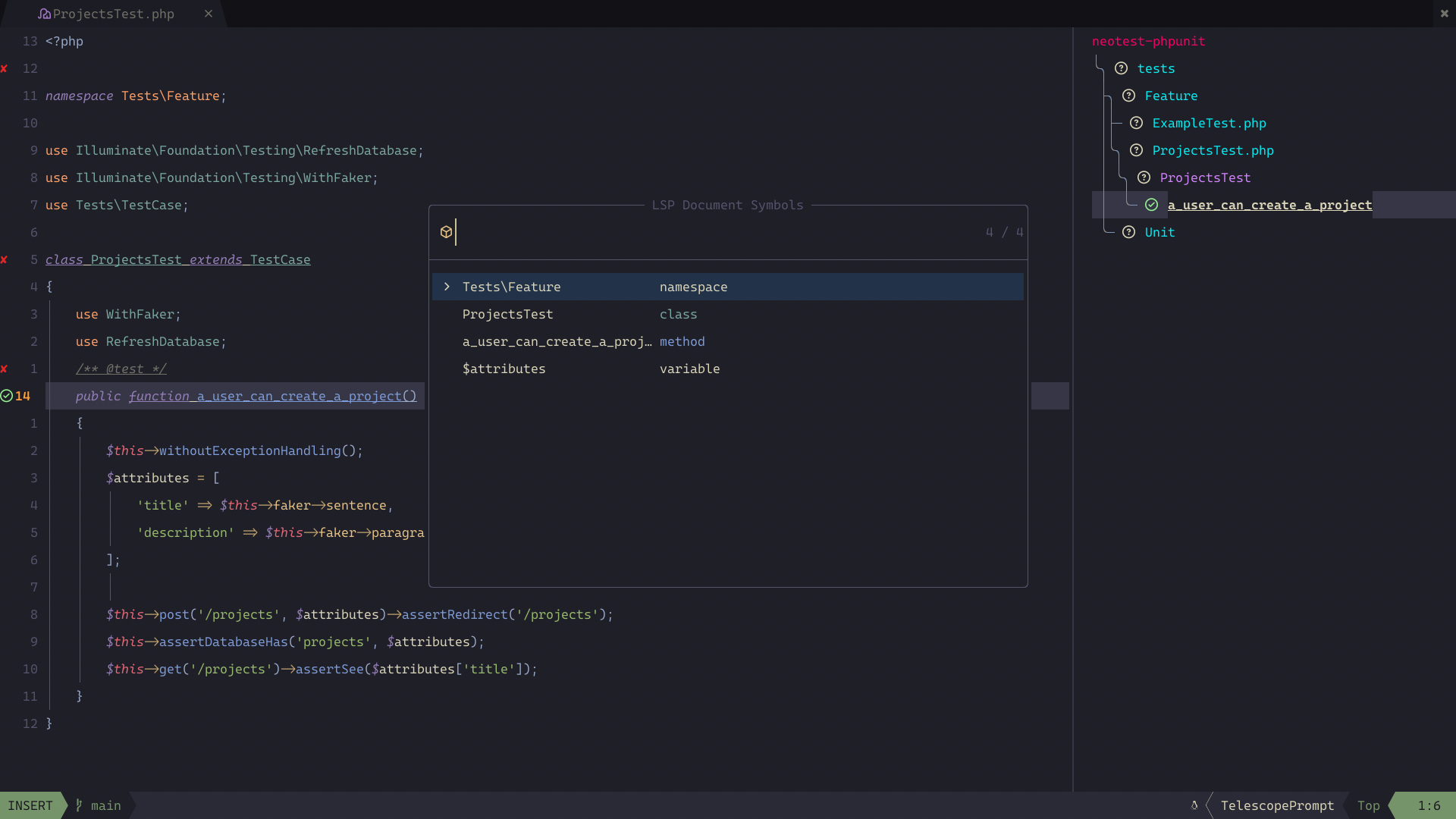Click the question-mark status icon beside Unit
This screenshot has height=819, width=1456.
click(x=1129, y=232)
